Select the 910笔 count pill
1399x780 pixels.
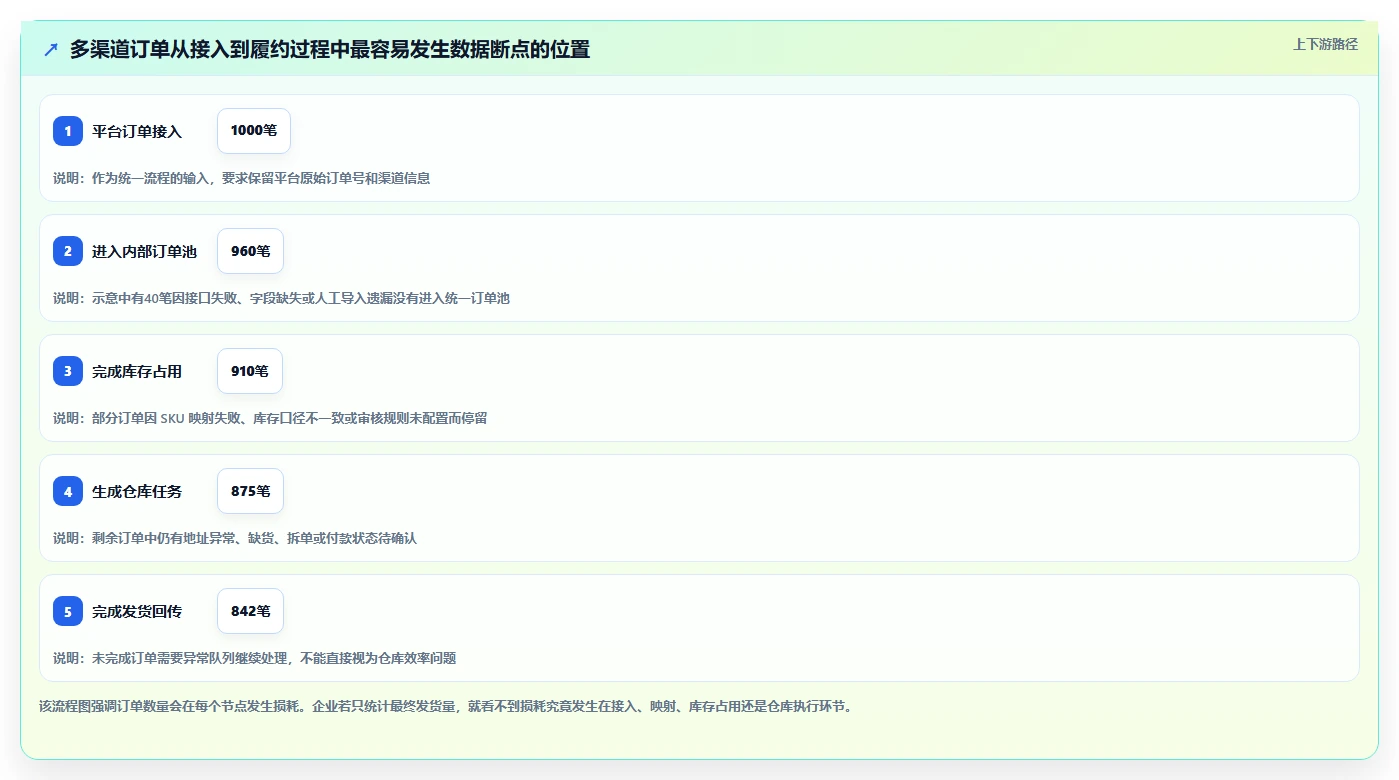pyautogui.click(x=250, y=371)
